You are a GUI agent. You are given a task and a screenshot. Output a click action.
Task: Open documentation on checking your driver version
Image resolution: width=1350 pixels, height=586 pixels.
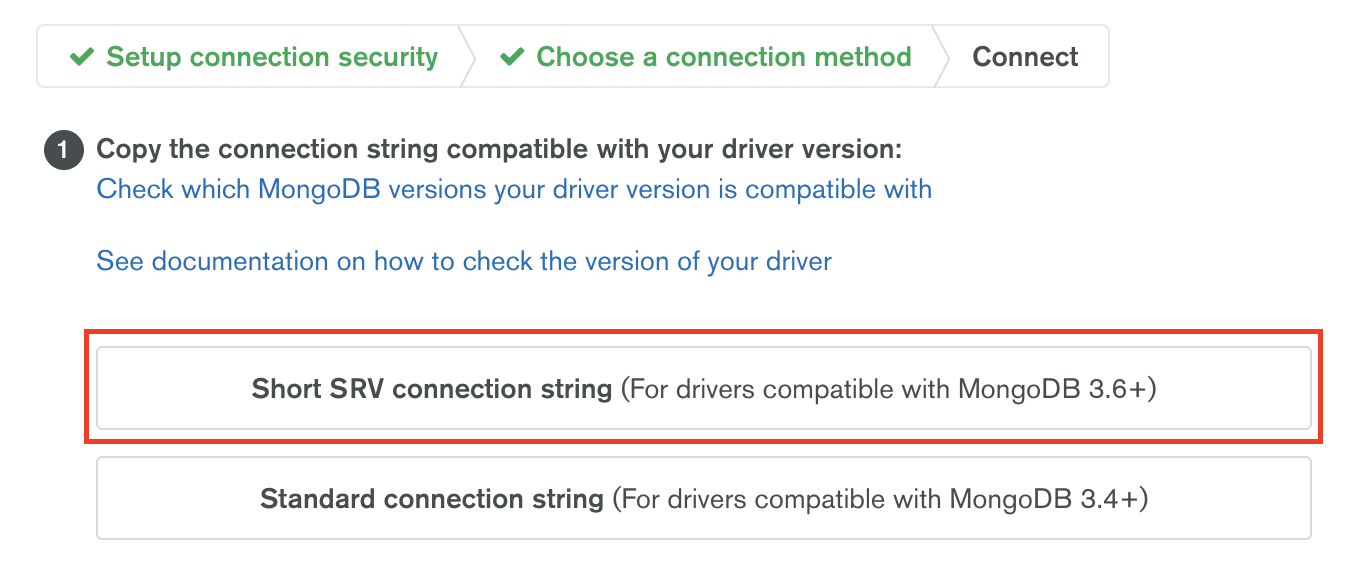click(464, 262)
